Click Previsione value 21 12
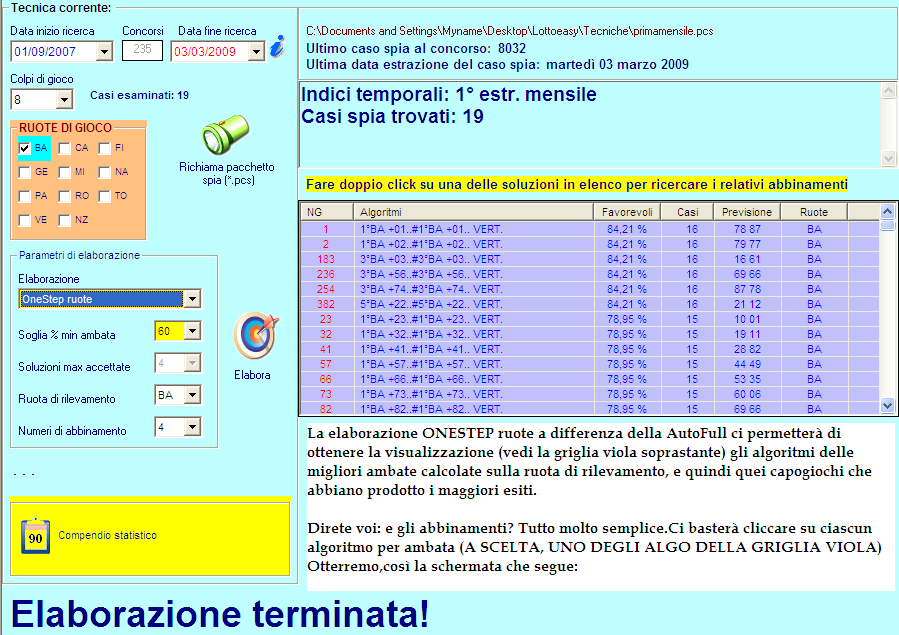This screenshot has width=899, height=635. [x=747, y=304]
